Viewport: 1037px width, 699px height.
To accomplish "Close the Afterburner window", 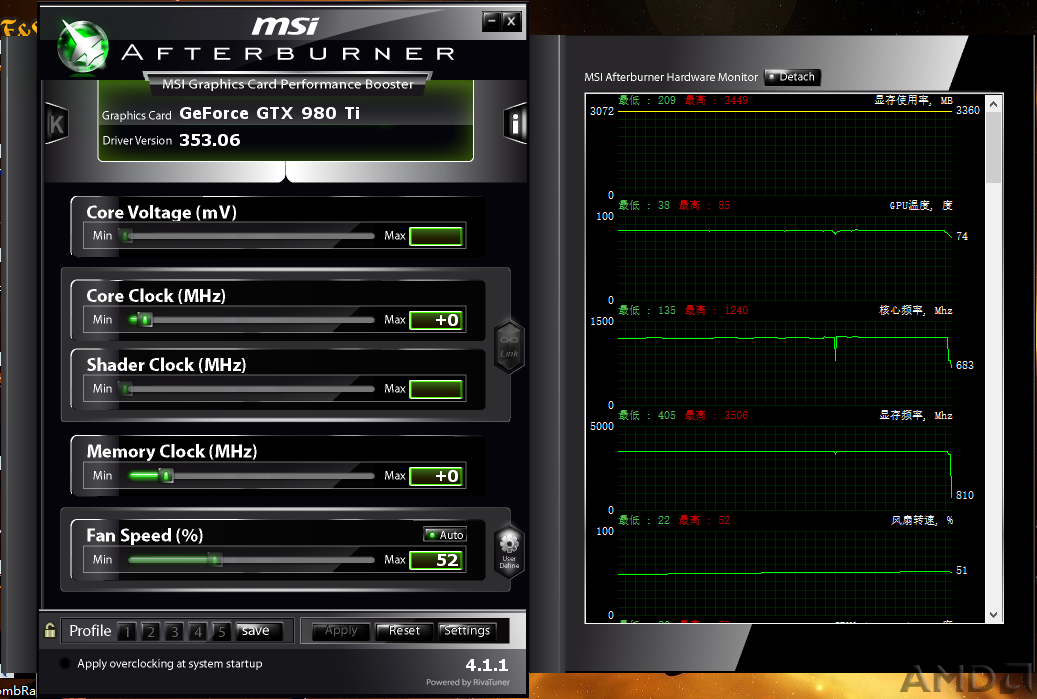I will coord(511,21).
